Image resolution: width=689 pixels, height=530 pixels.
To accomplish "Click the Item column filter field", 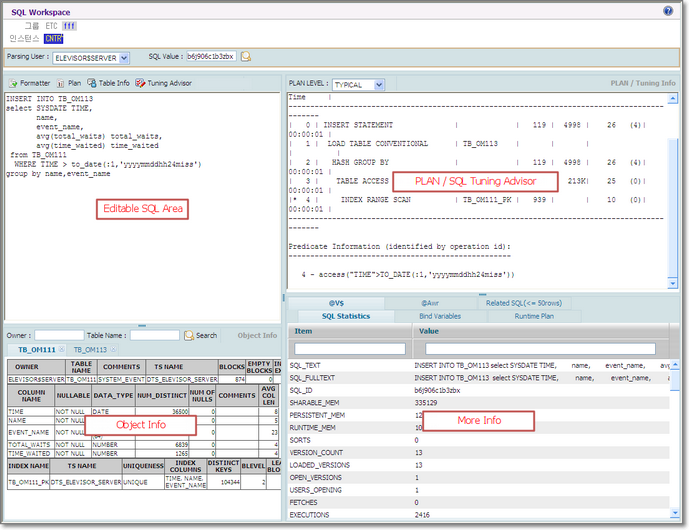I will 350,349.
